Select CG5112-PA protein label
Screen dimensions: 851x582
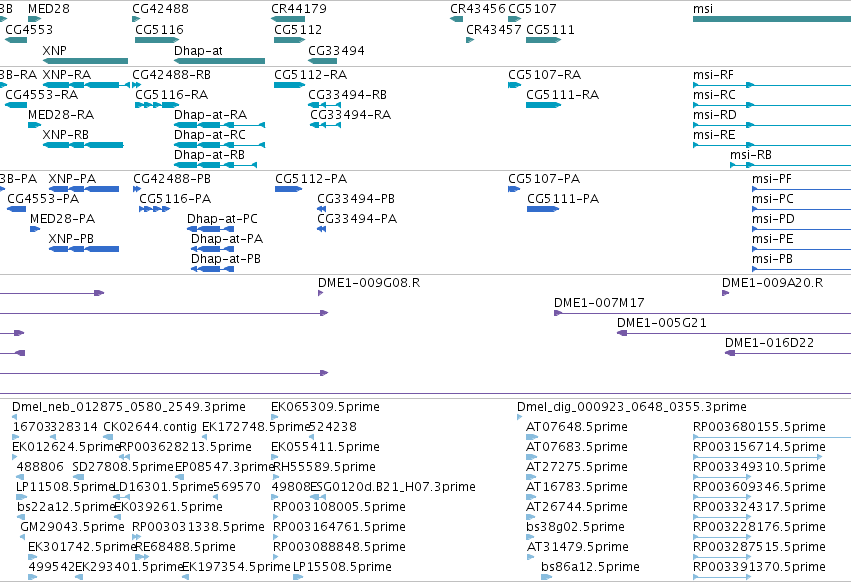click(311, 179)
